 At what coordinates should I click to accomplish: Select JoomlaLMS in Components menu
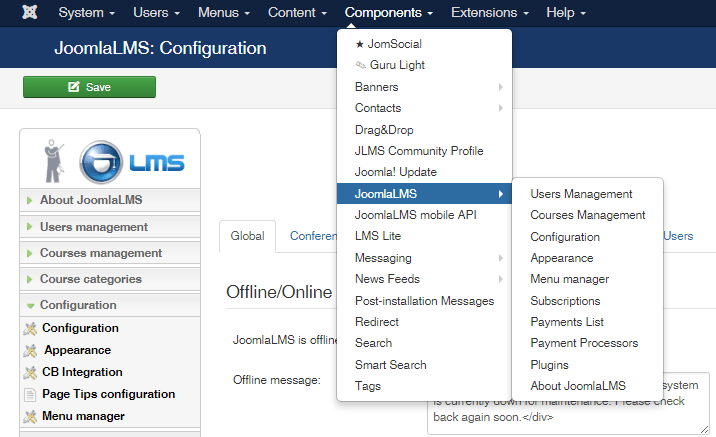point(424,194)
